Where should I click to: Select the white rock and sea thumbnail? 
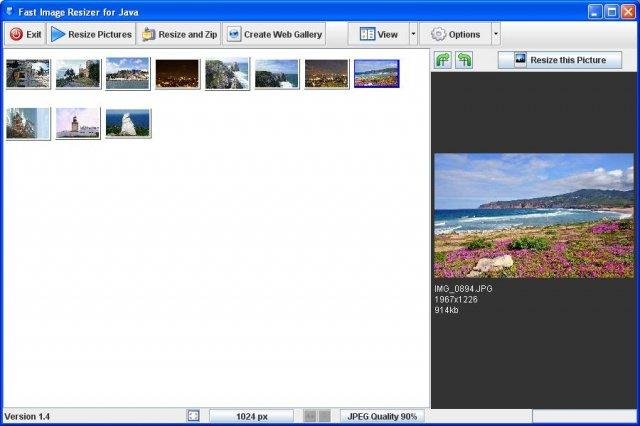(x=128, y=123)
